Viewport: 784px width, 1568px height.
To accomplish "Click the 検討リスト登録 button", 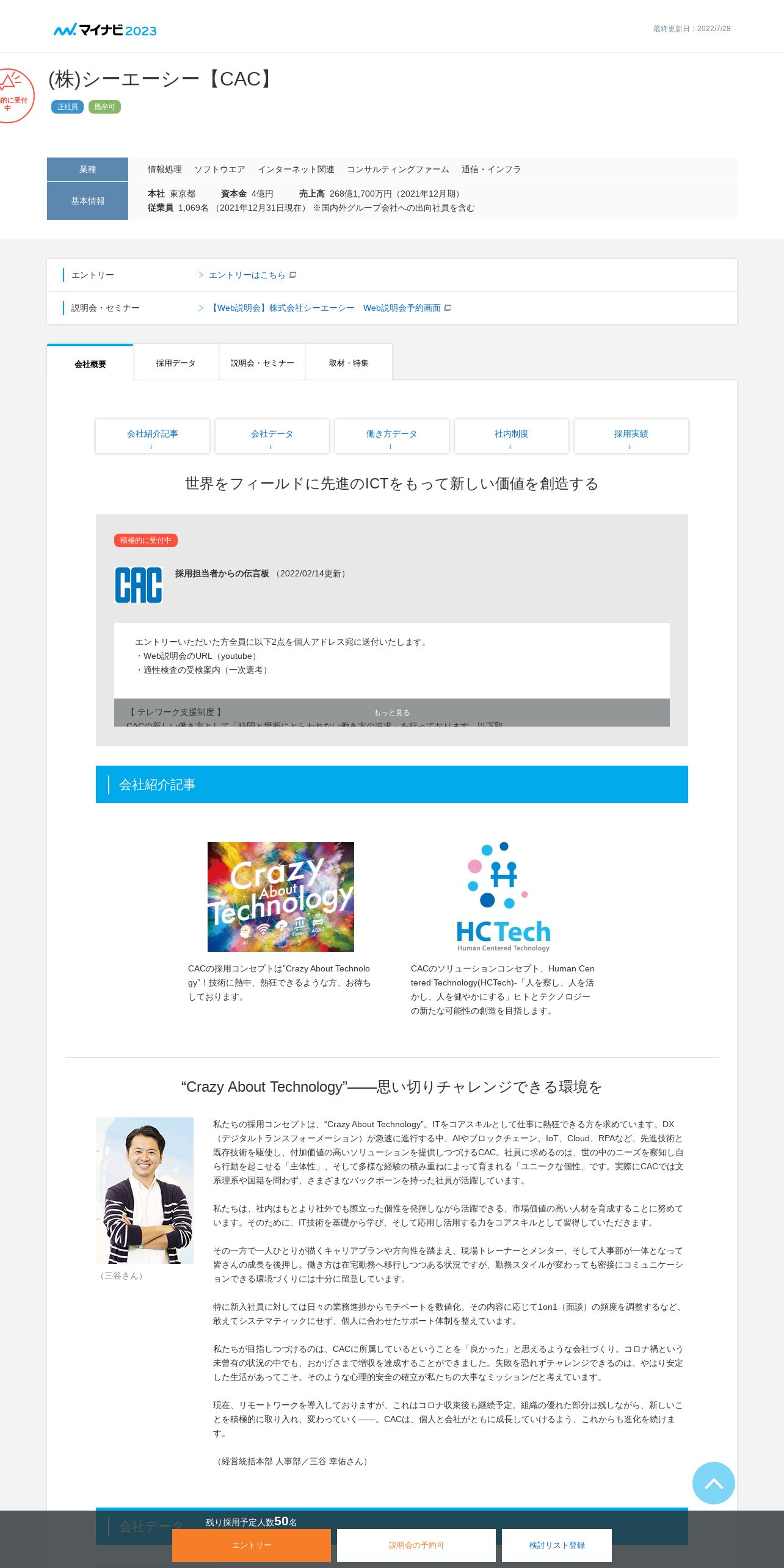I will [x=557, y=1545].
